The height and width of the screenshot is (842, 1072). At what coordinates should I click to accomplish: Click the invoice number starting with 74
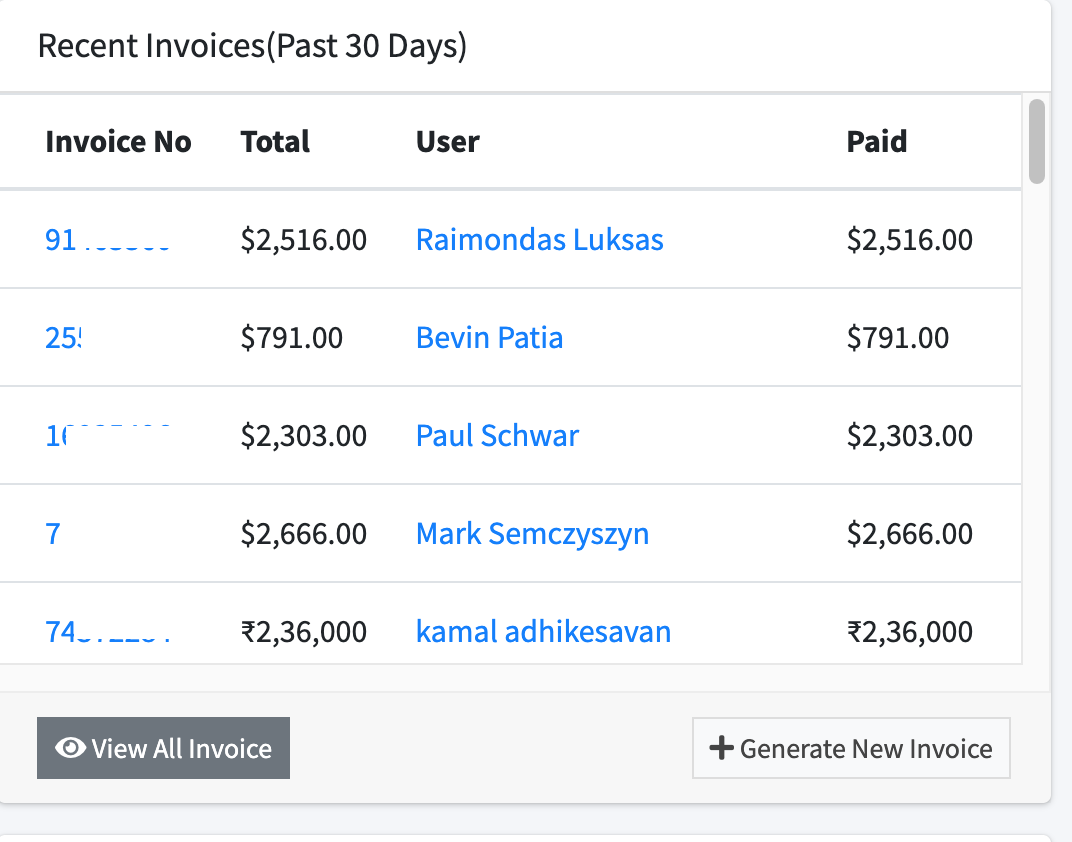[110, 632]
